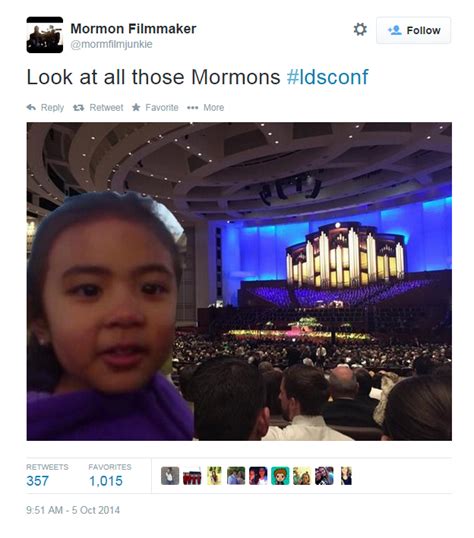474x538 pixels.
Task: Click the Favorite text label
Action: [x=162, y=108]
